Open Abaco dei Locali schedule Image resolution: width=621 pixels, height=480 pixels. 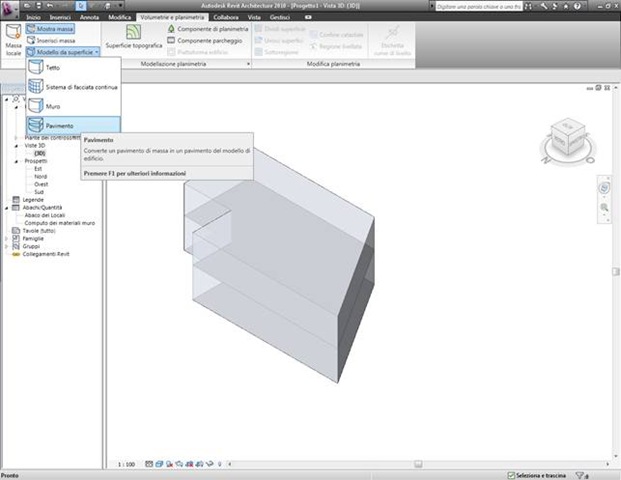[x=45, y=215]
